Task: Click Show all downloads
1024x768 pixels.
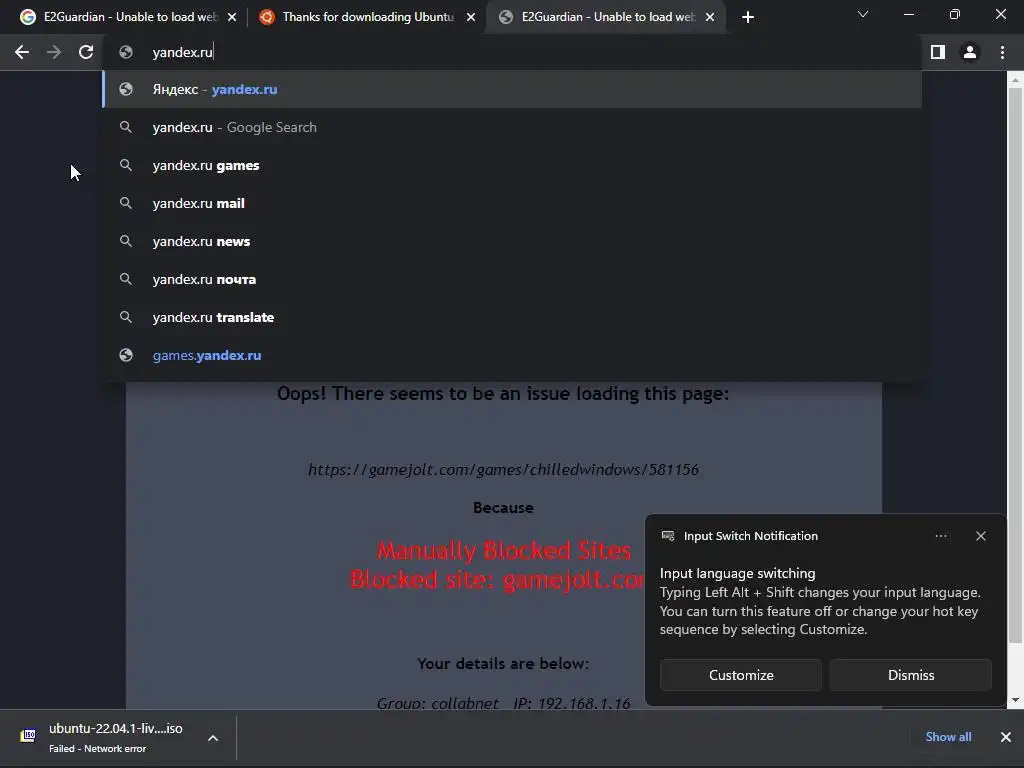Action: [948, 737]
